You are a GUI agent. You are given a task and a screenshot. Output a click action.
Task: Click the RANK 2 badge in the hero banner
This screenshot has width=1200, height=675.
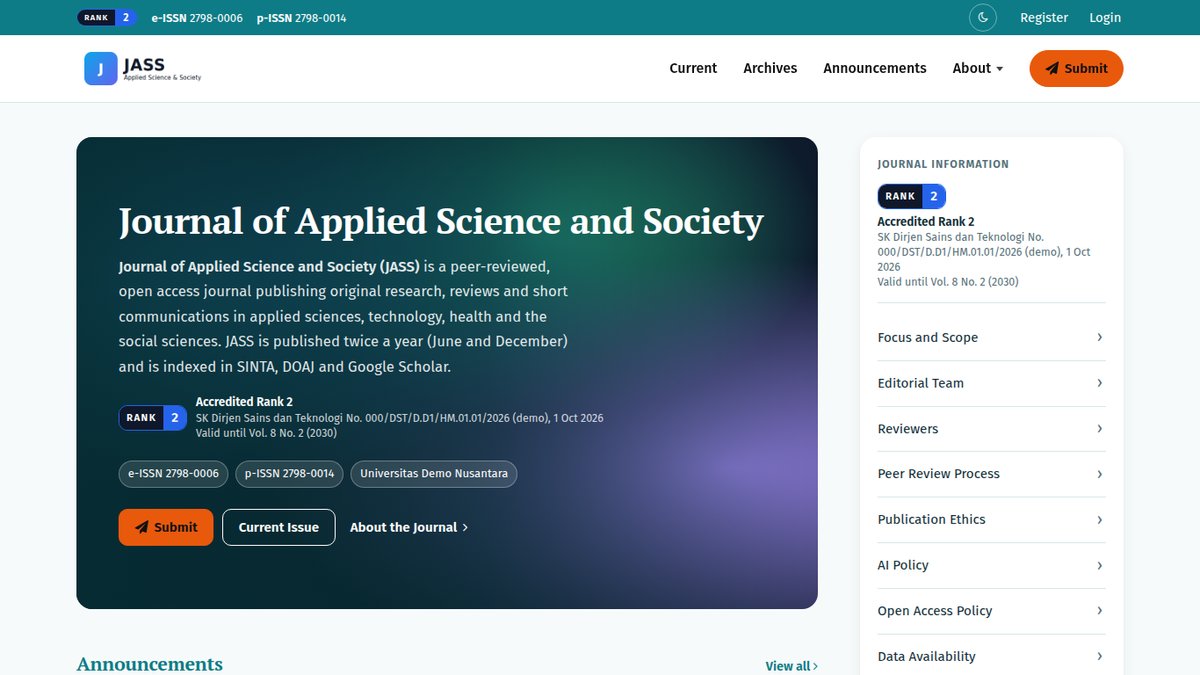pyautogui.click(x=153, y=418)
